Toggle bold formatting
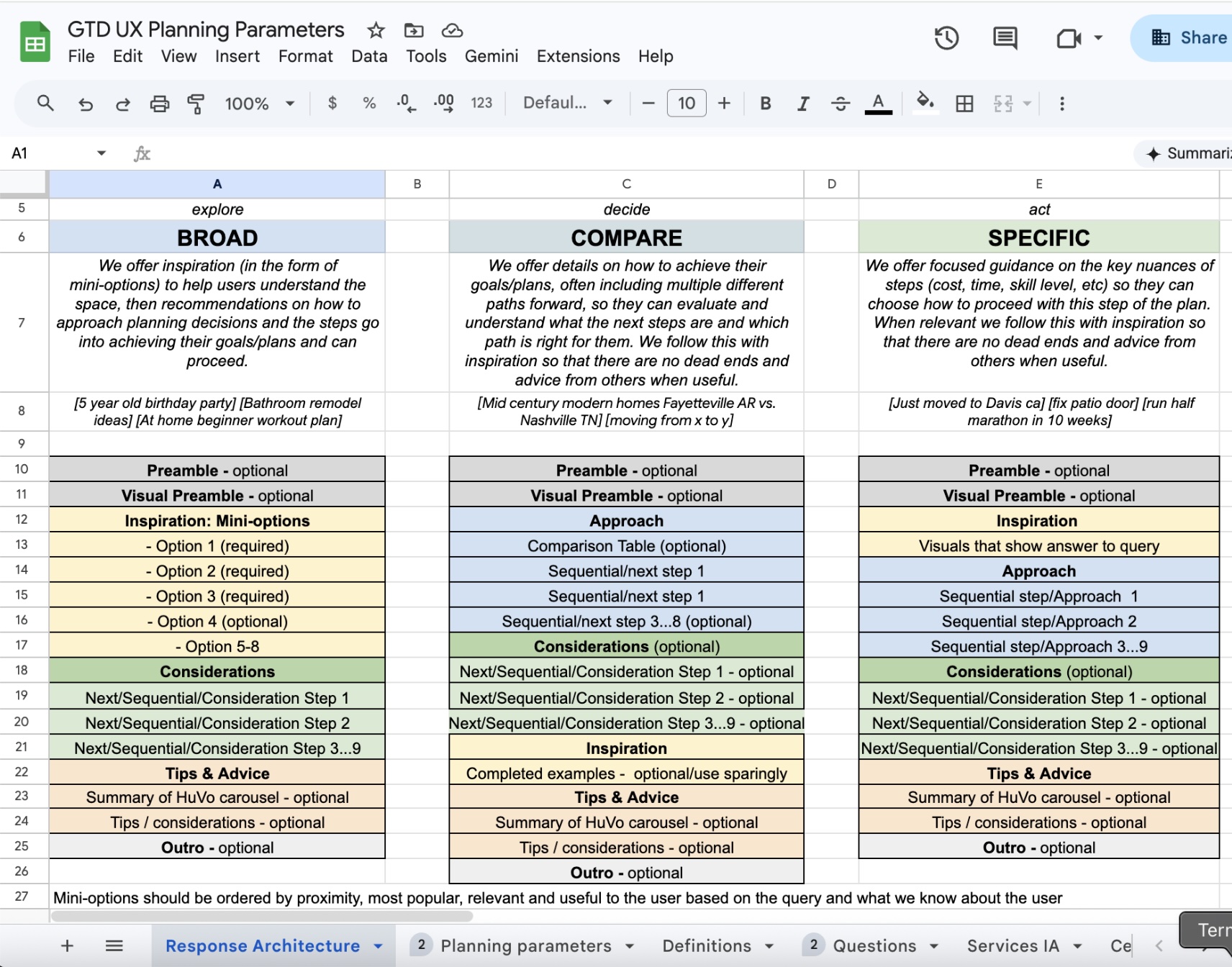 click(766, 103)
